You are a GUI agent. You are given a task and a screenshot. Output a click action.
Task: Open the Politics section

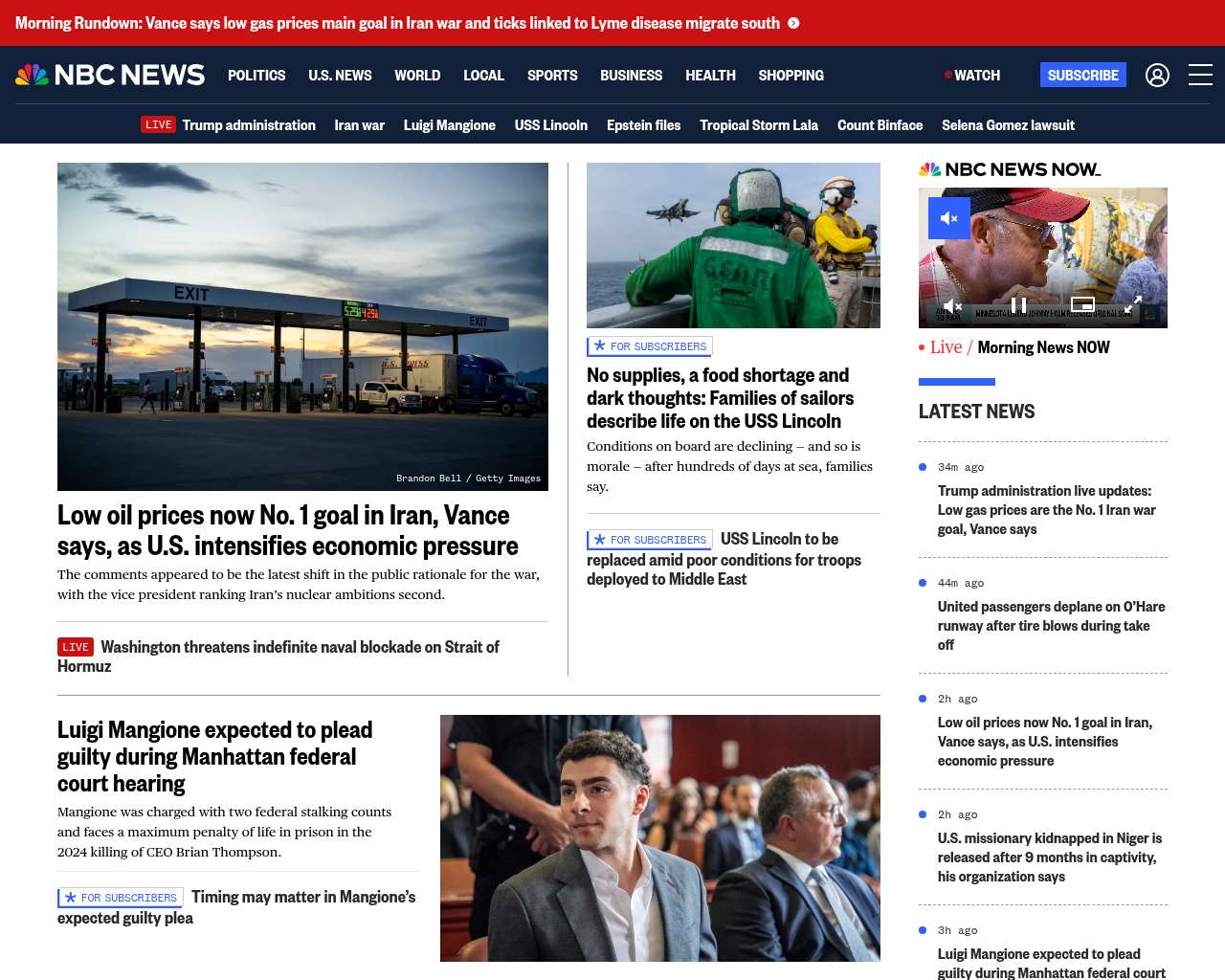pyautogui.click(x=256, y=75)
